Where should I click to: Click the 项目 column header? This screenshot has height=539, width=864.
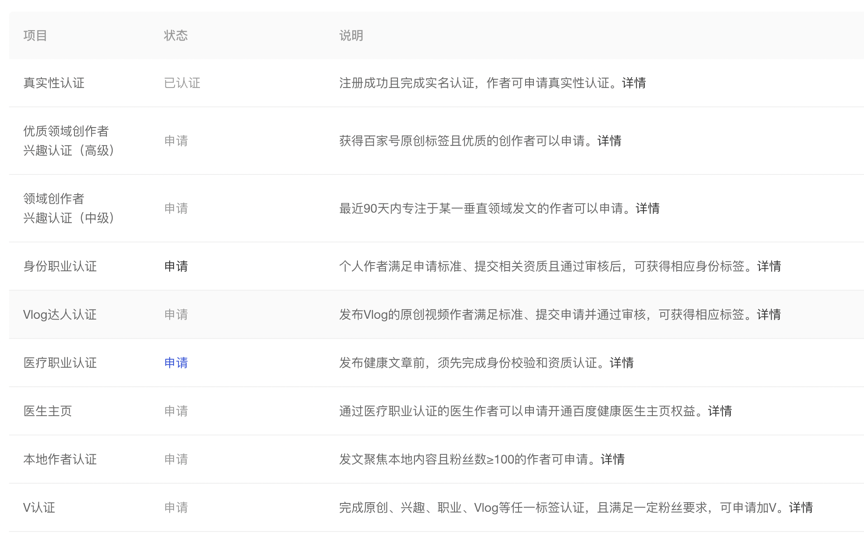coord(36,35)
